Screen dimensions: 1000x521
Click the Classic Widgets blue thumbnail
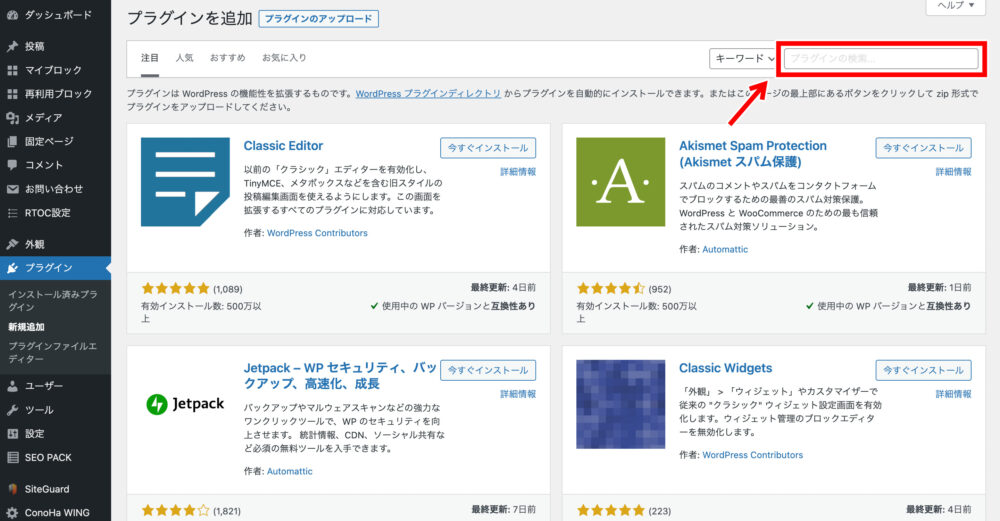[x=621, y=404]
